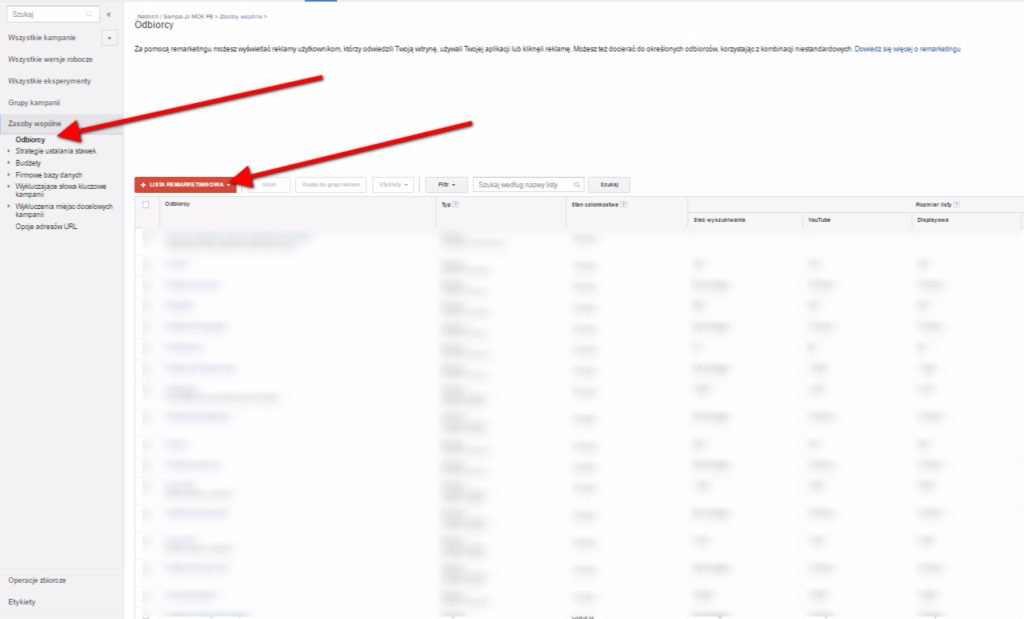Open the Filtr dropdown
The image size is (1024, 619).
(447, 185)
